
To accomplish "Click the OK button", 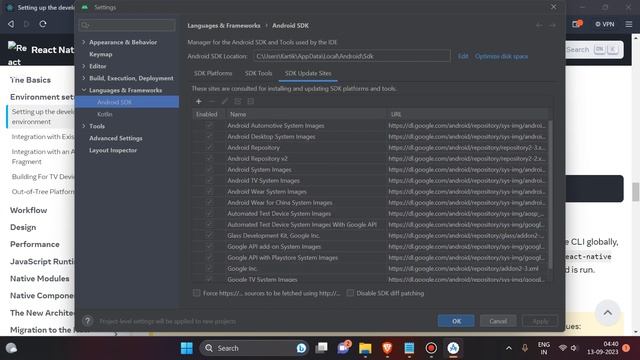I will click(x=456, y=321).
